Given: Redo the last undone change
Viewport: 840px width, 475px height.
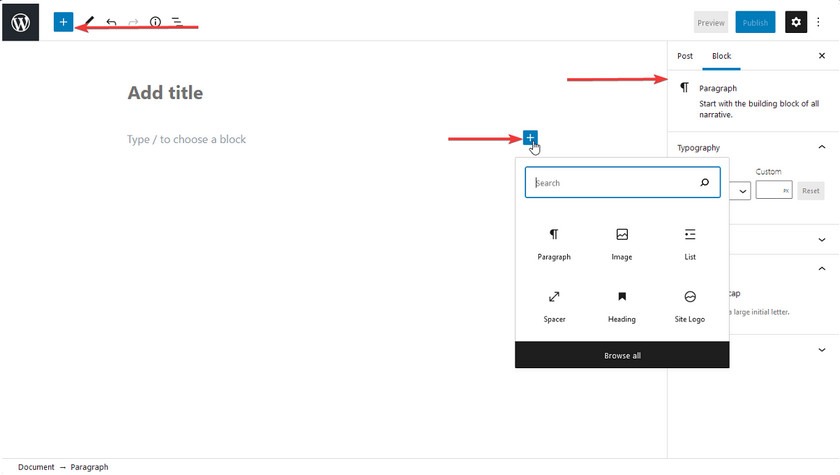Looking at the screenshot, I should point(133,22).
